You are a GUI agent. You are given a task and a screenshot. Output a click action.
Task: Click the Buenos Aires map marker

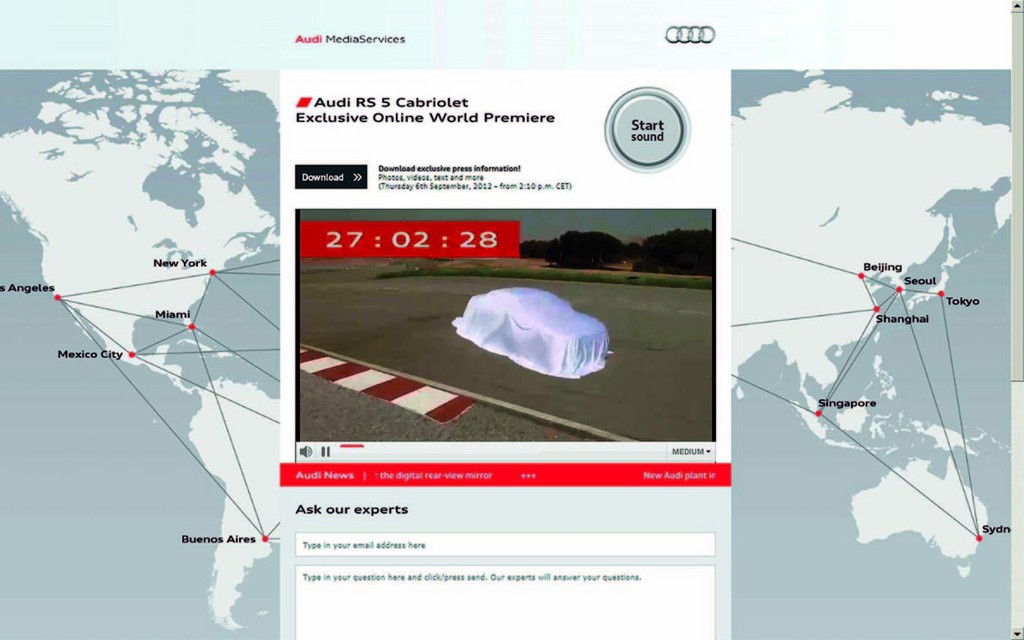(x=264, y=539)
